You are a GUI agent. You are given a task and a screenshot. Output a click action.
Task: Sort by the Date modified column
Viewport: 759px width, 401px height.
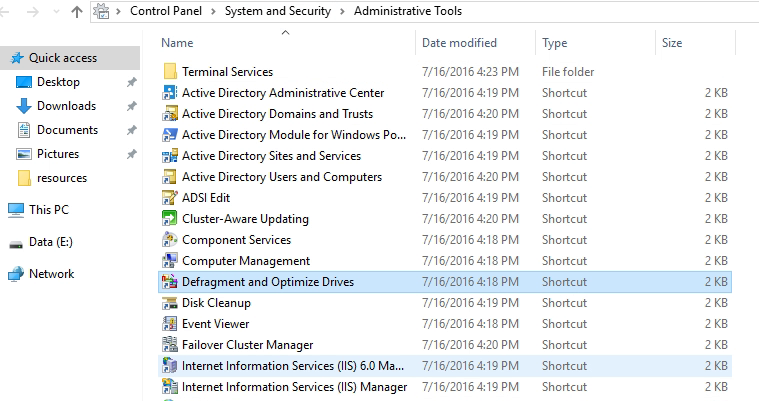click(x=459, y=43)
